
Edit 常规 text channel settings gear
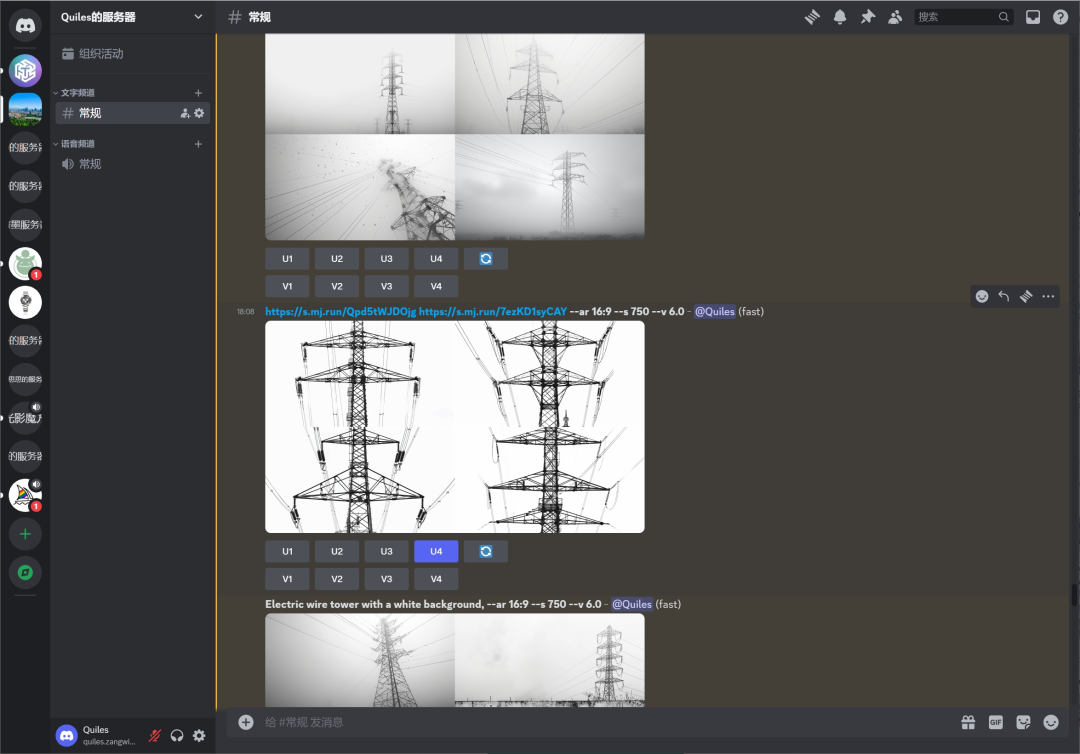tap(199, 113)
